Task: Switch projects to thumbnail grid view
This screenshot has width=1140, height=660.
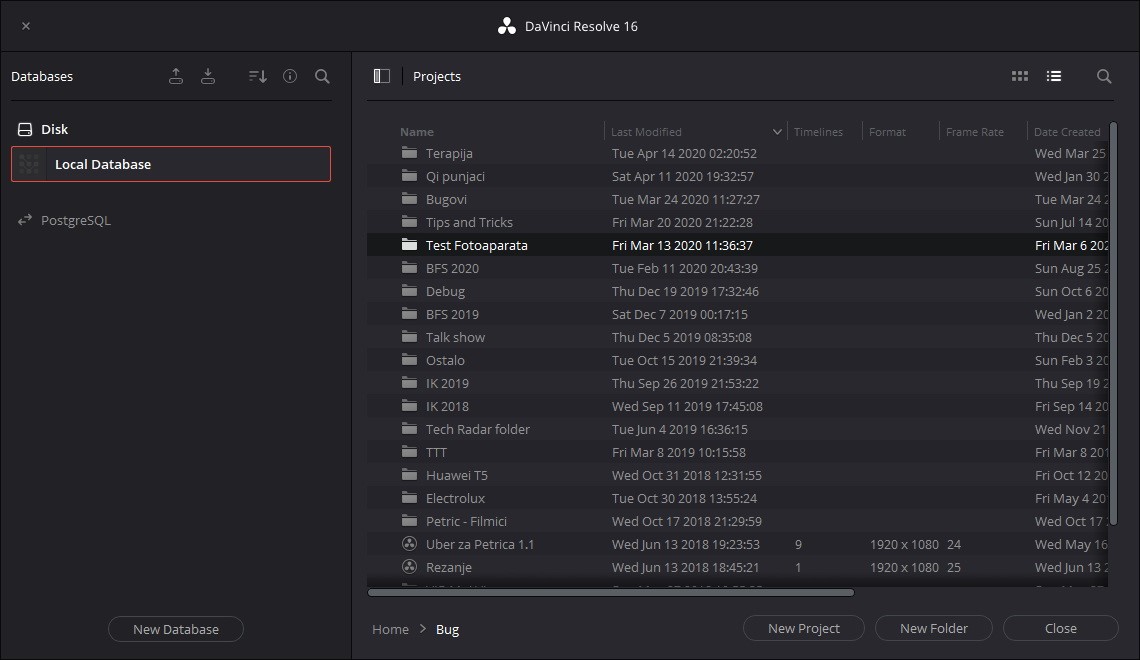Action: pyautogui.click(x=1020, y=76)
